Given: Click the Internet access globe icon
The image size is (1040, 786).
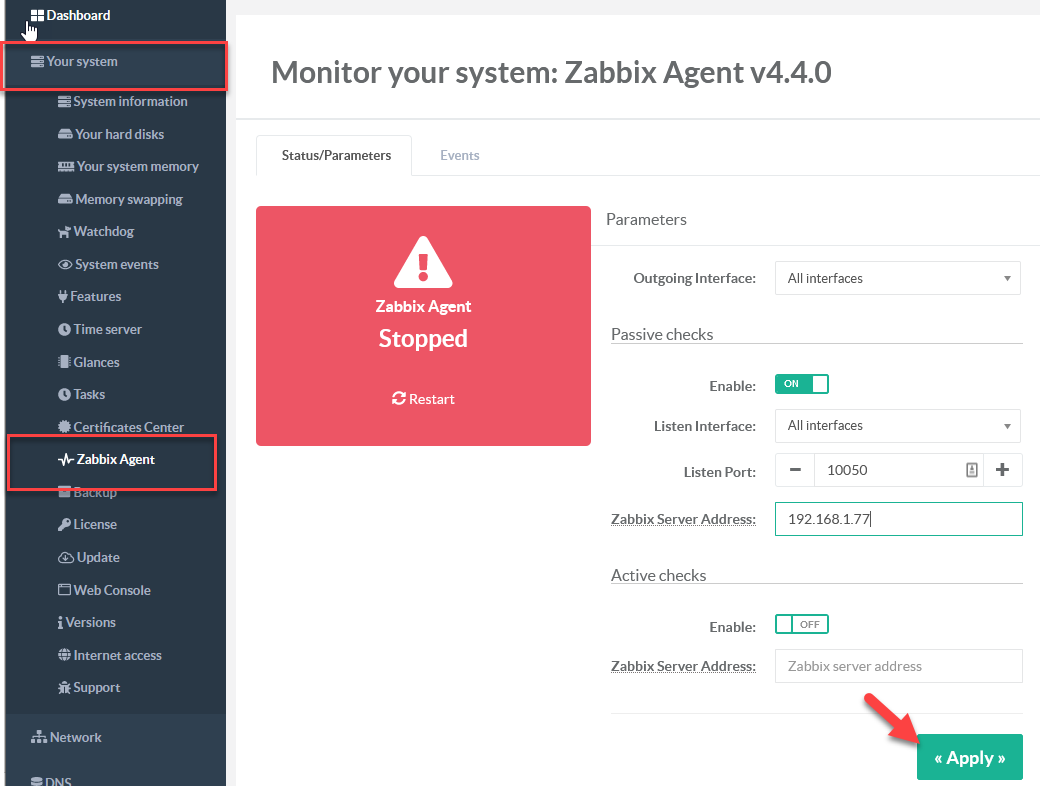Looking at the screenshot, I should 65,656.
